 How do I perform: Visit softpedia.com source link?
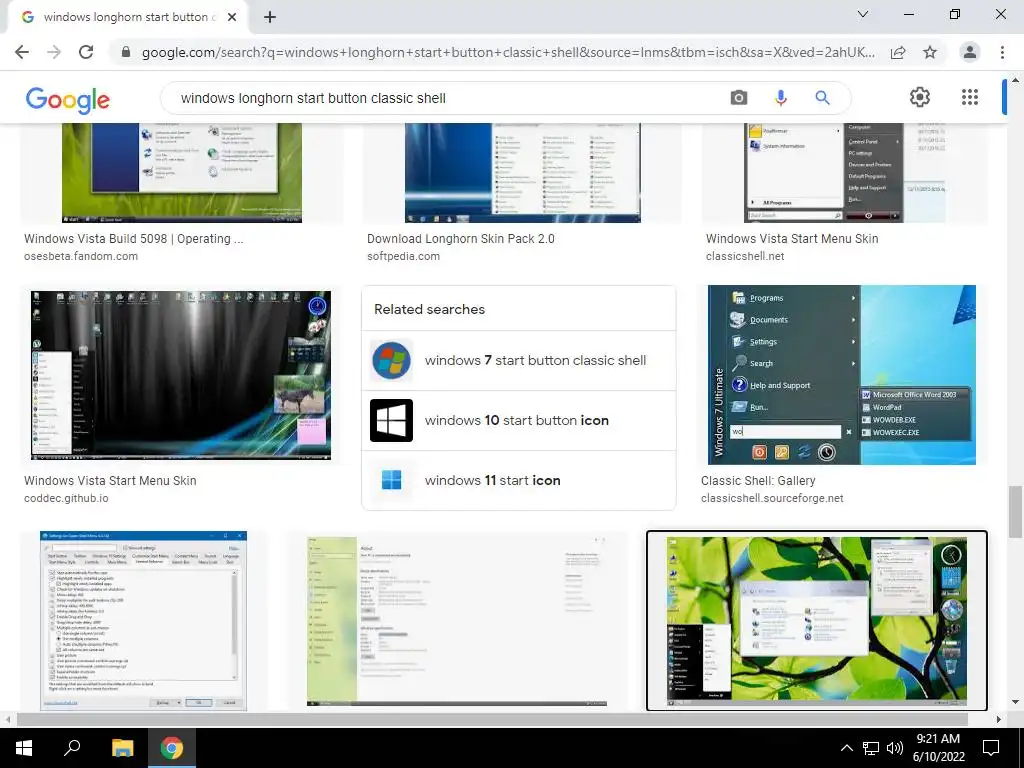pyautogui.click(x=403, y=256)
